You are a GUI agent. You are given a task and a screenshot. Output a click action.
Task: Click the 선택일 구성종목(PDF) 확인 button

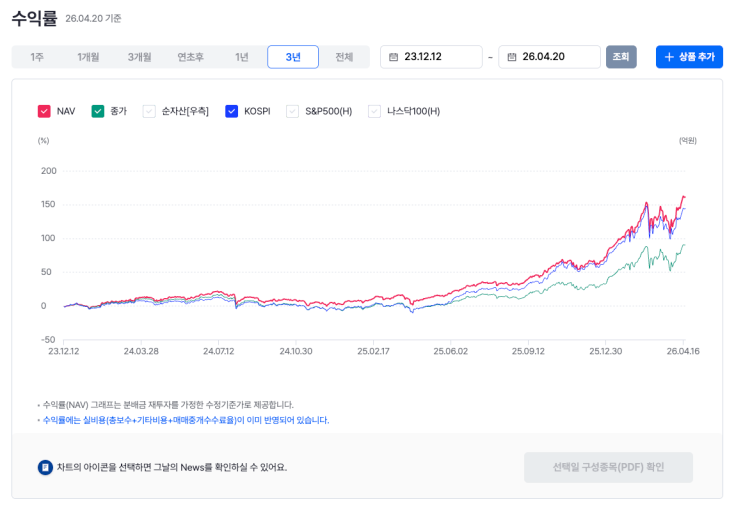click(x=608, y=467)
